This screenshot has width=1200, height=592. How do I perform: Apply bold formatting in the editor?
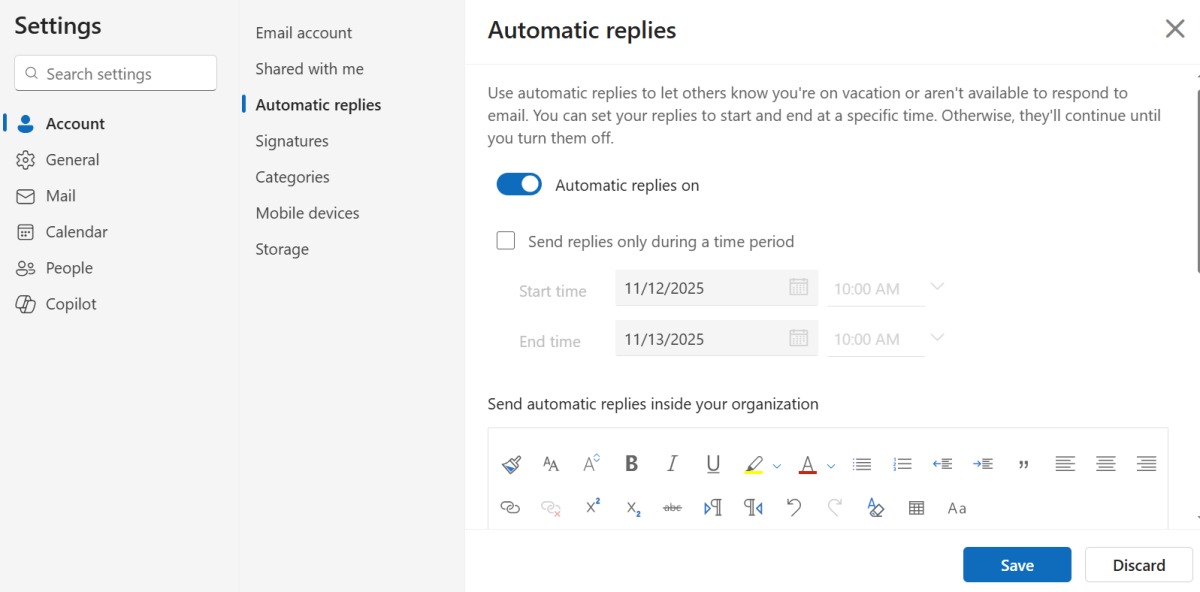click(x=631, y=463)
